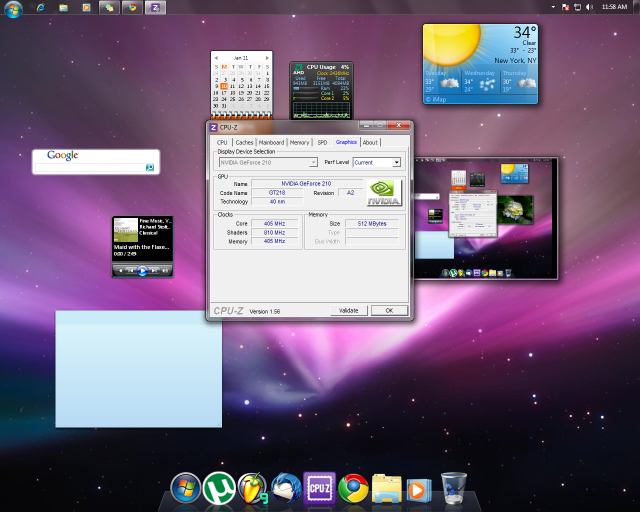The height and width of the screenshot is (512, 640).
Task: Open the sidebar gadgets taskbar button
Action: point(109,7)
